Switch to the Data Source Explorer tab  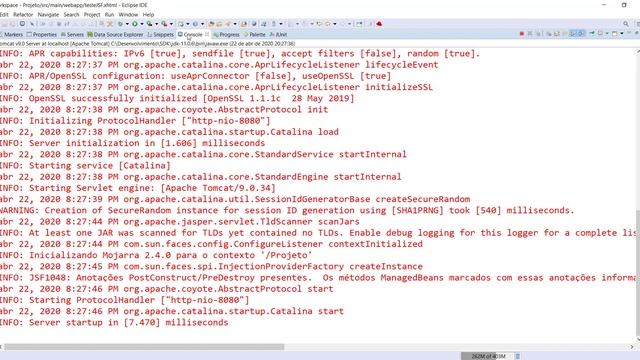(x=115, y=35)
